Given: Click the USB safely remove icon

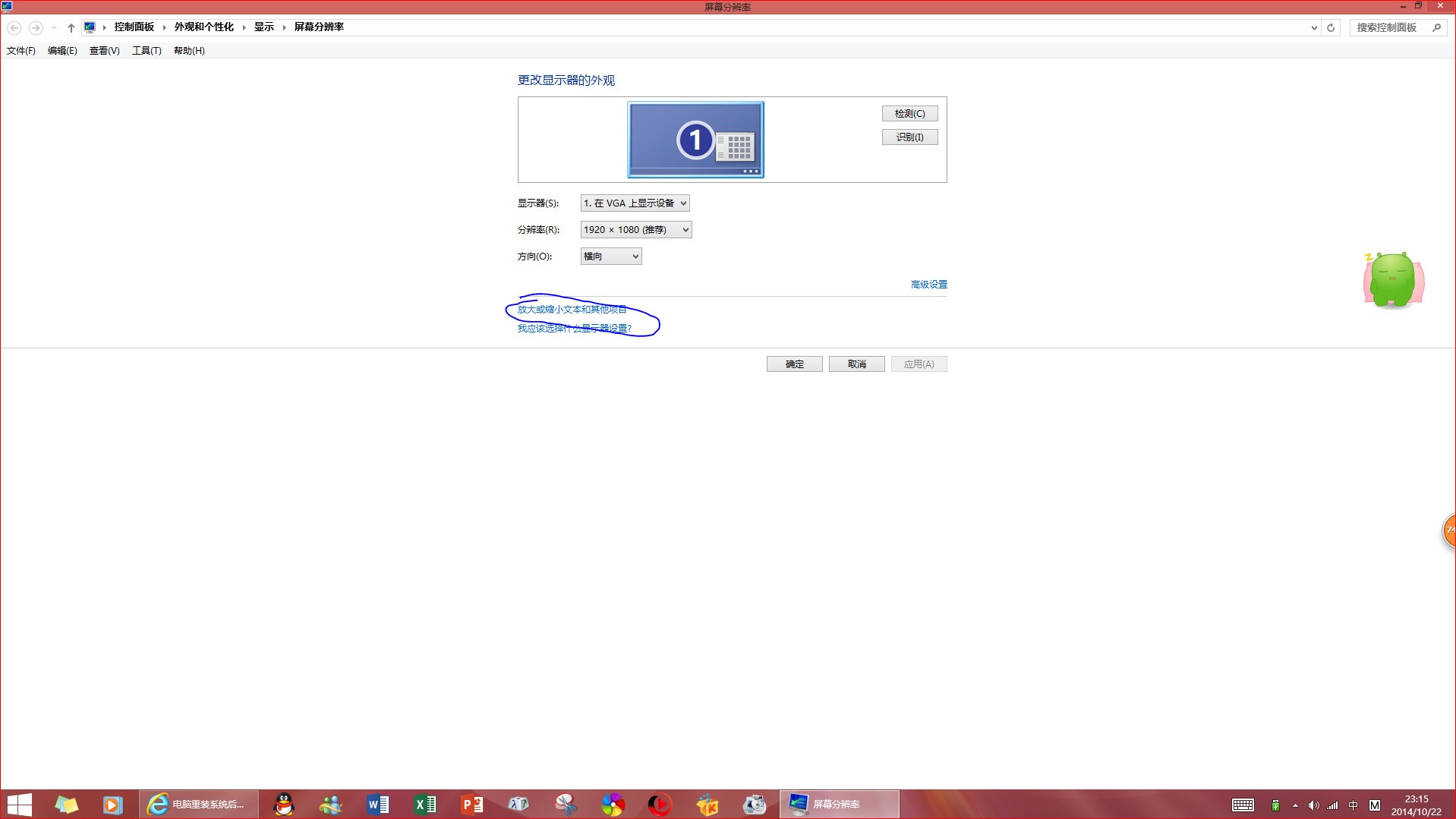Looking at the screenshot, I should [x=1276, y=805].
